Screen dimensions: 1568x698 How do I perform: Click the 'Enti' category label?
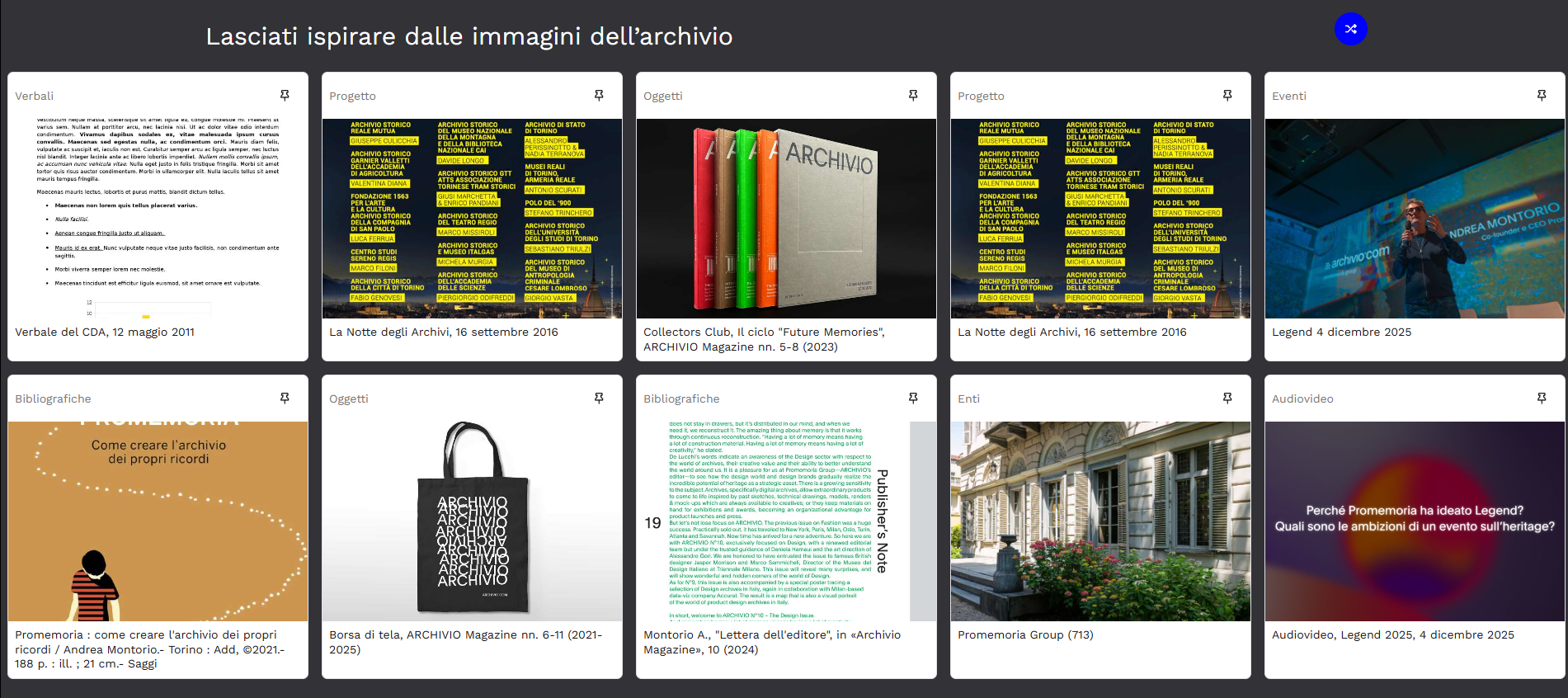coord(968,399)
